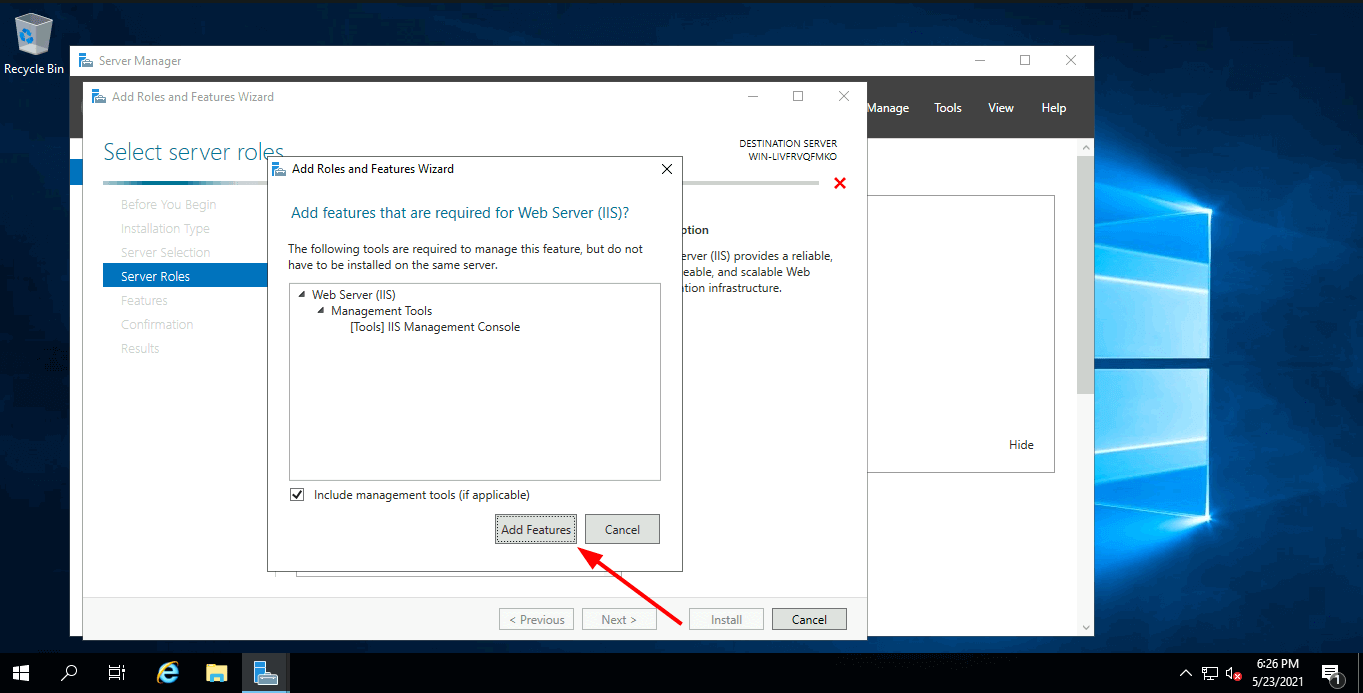Minimize the Server Manager window
1363x693 pixels.
point(979,61)
